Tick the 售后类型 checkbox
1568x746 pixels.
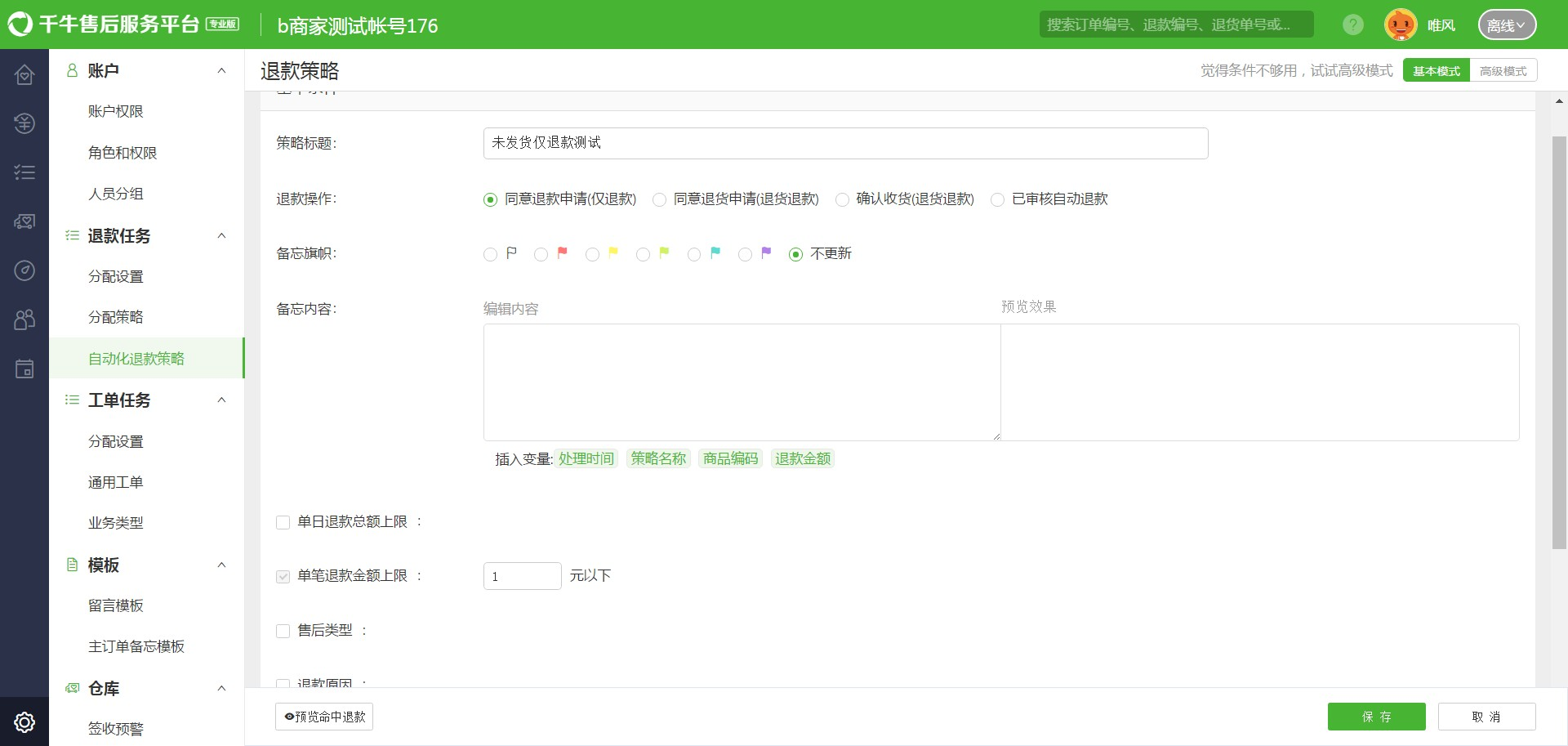283,632
